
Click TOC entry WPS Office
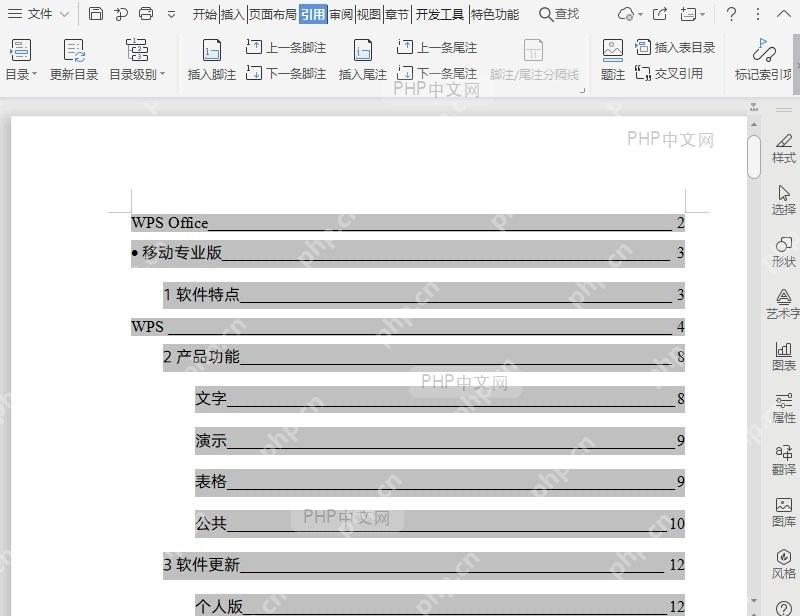click(408, 223)
